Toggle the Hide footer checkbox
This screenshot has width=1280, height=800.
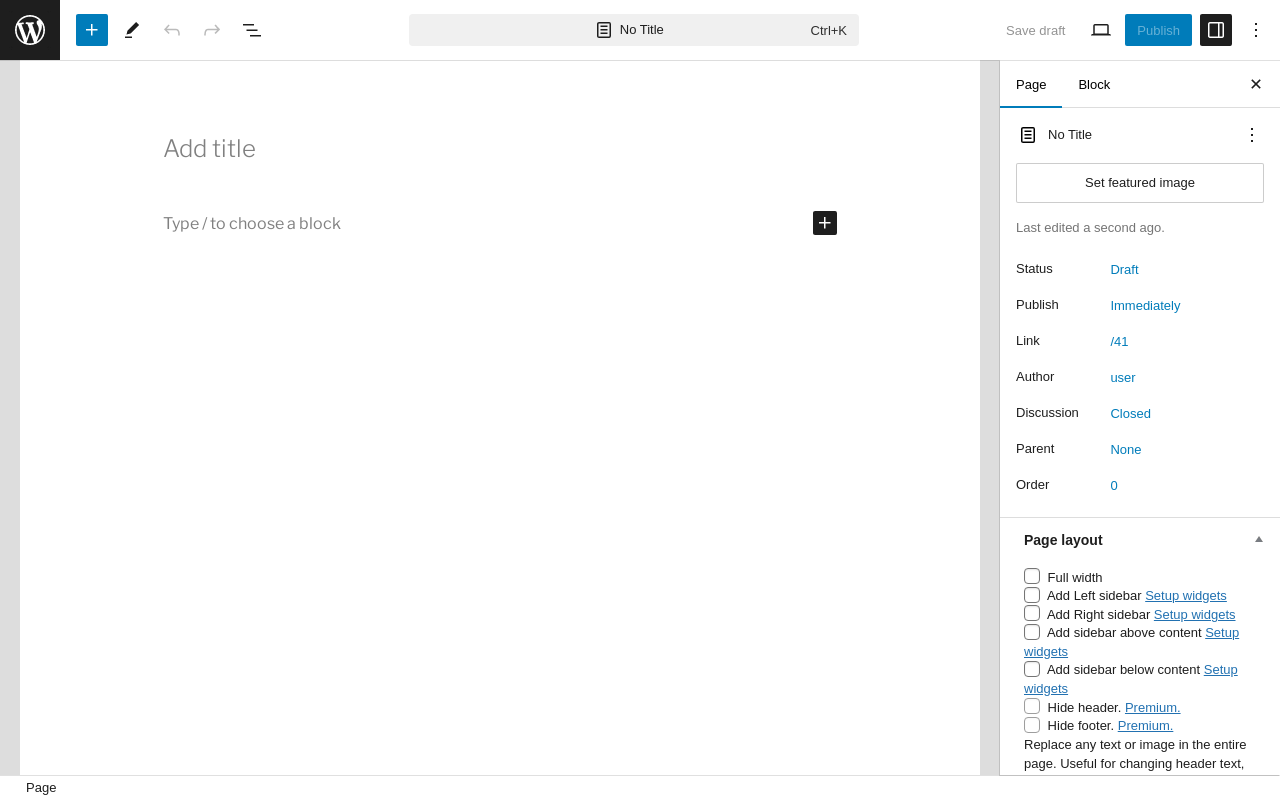(x=1032, y=725)
